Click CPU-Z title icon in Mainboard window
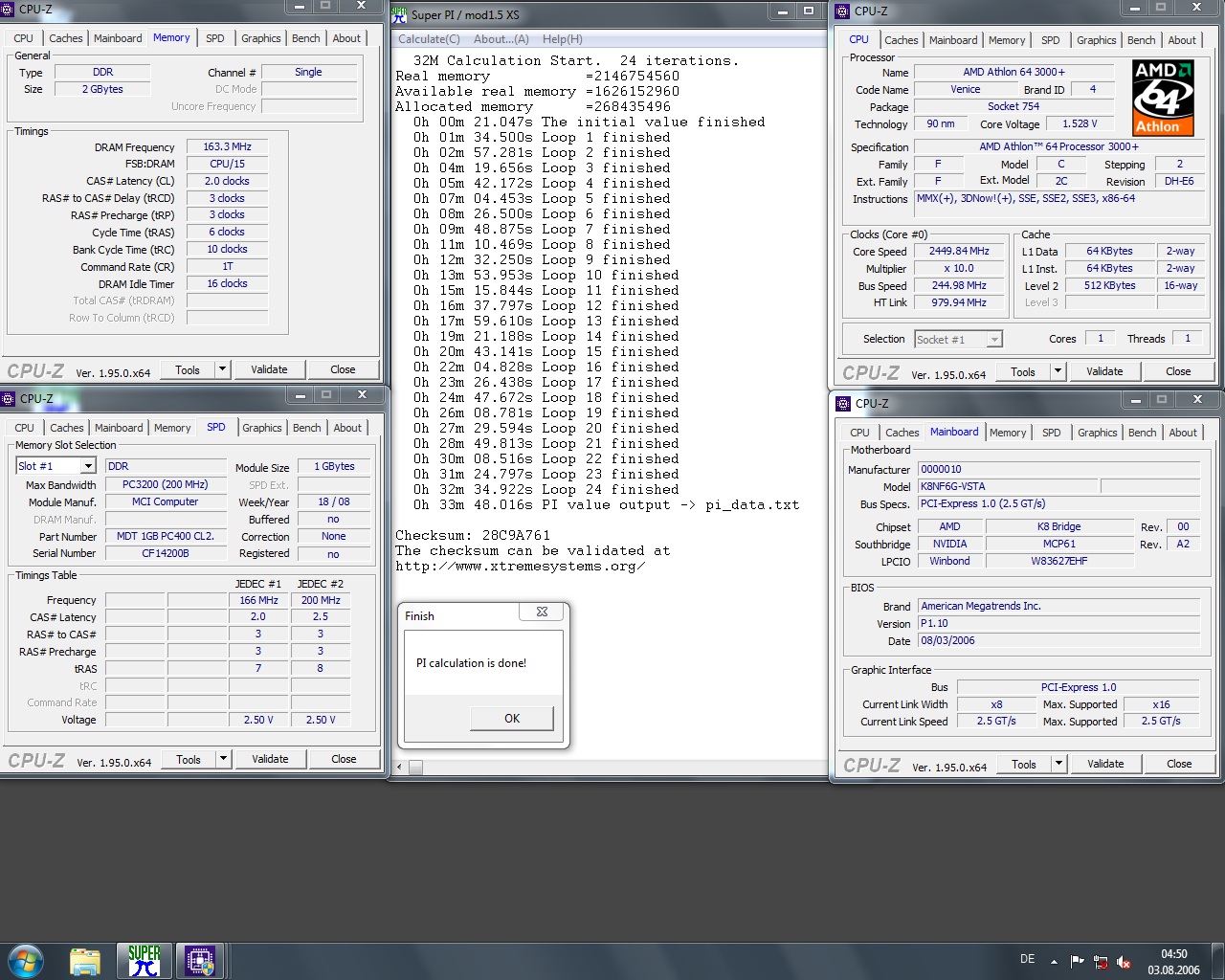This screenshot has height=980, width=1225. 843,403
